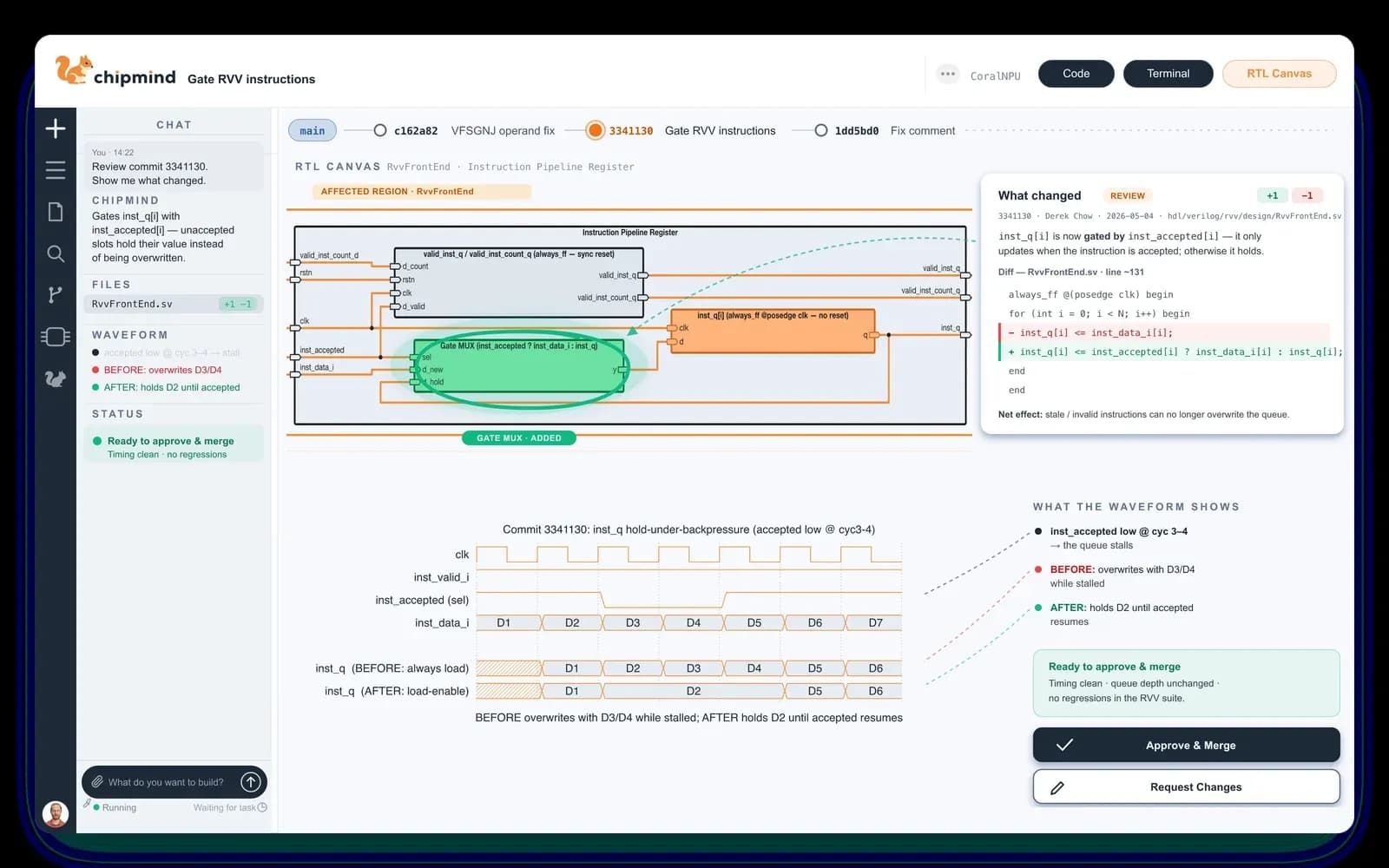Screen dimensions: 1389x868
Task: Click BEFORE: overwrites D3/D4 waveform entry in sidebar
Action: point(162,370)
